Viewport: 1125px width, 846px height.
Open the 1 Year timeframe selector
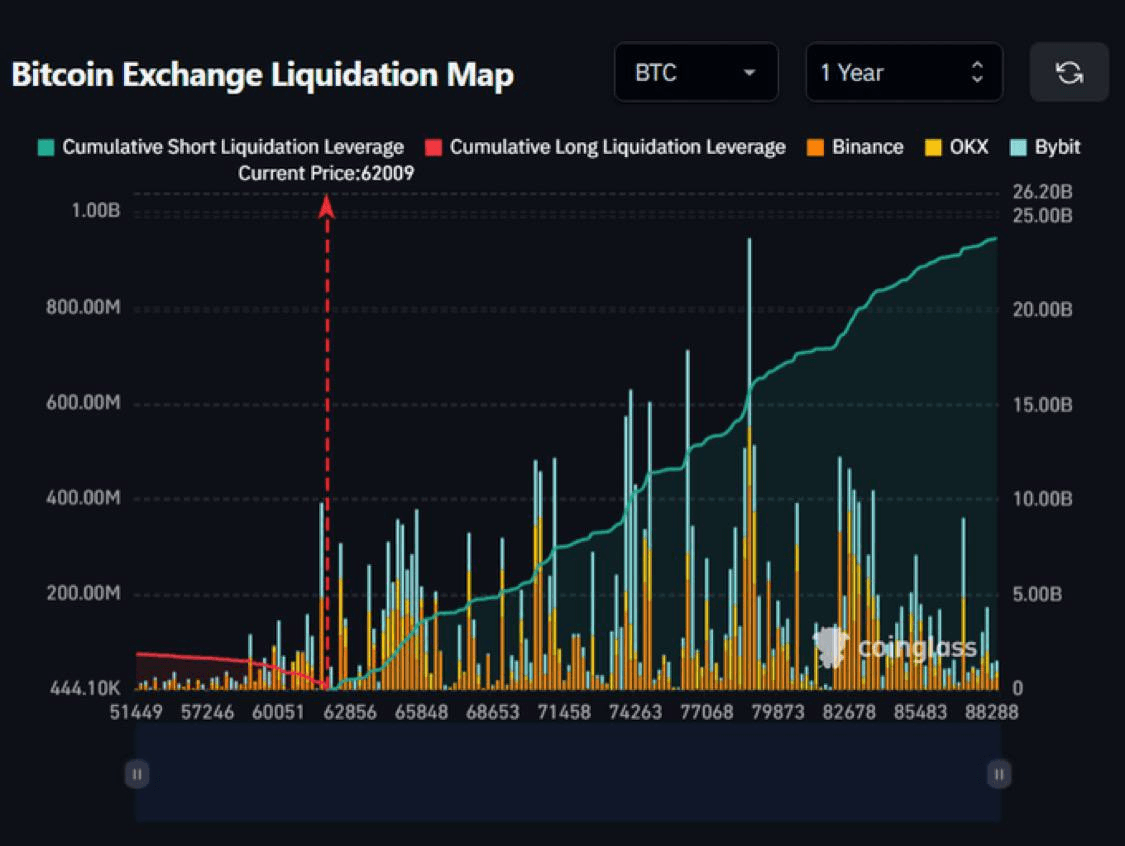[904, 72]
